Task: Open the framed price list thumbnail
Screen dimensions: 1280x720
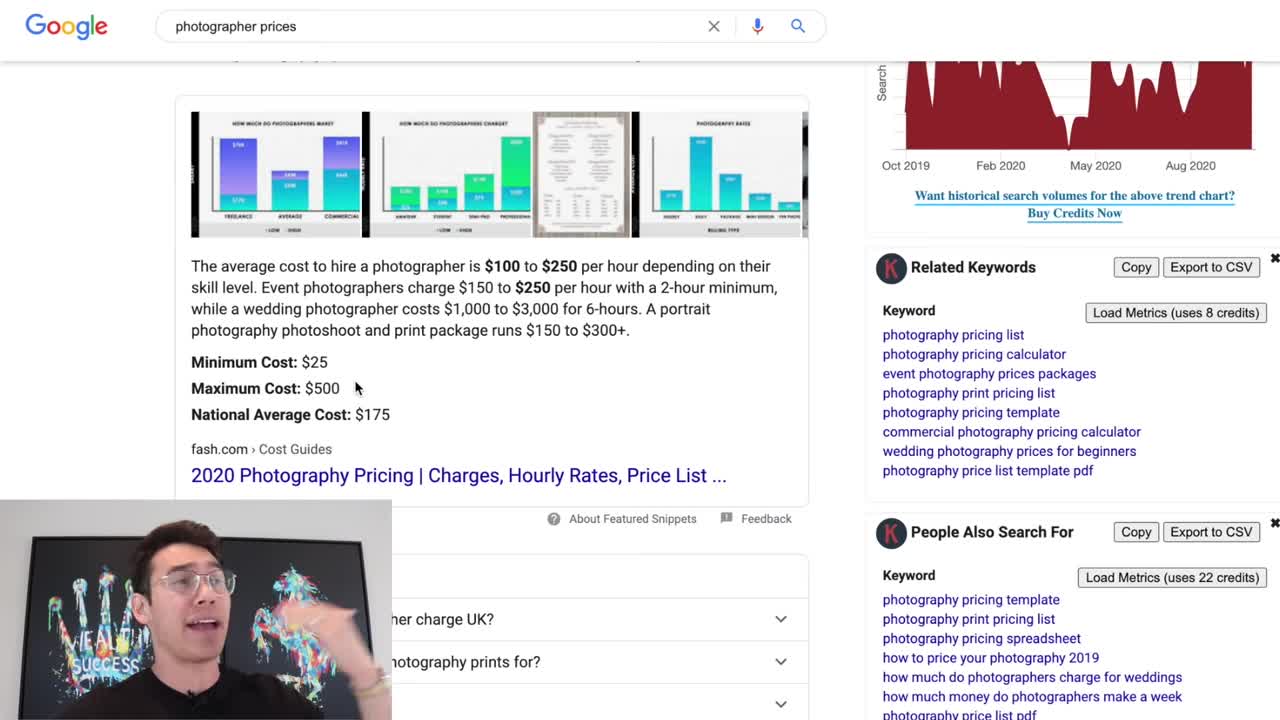Action: 581,175
